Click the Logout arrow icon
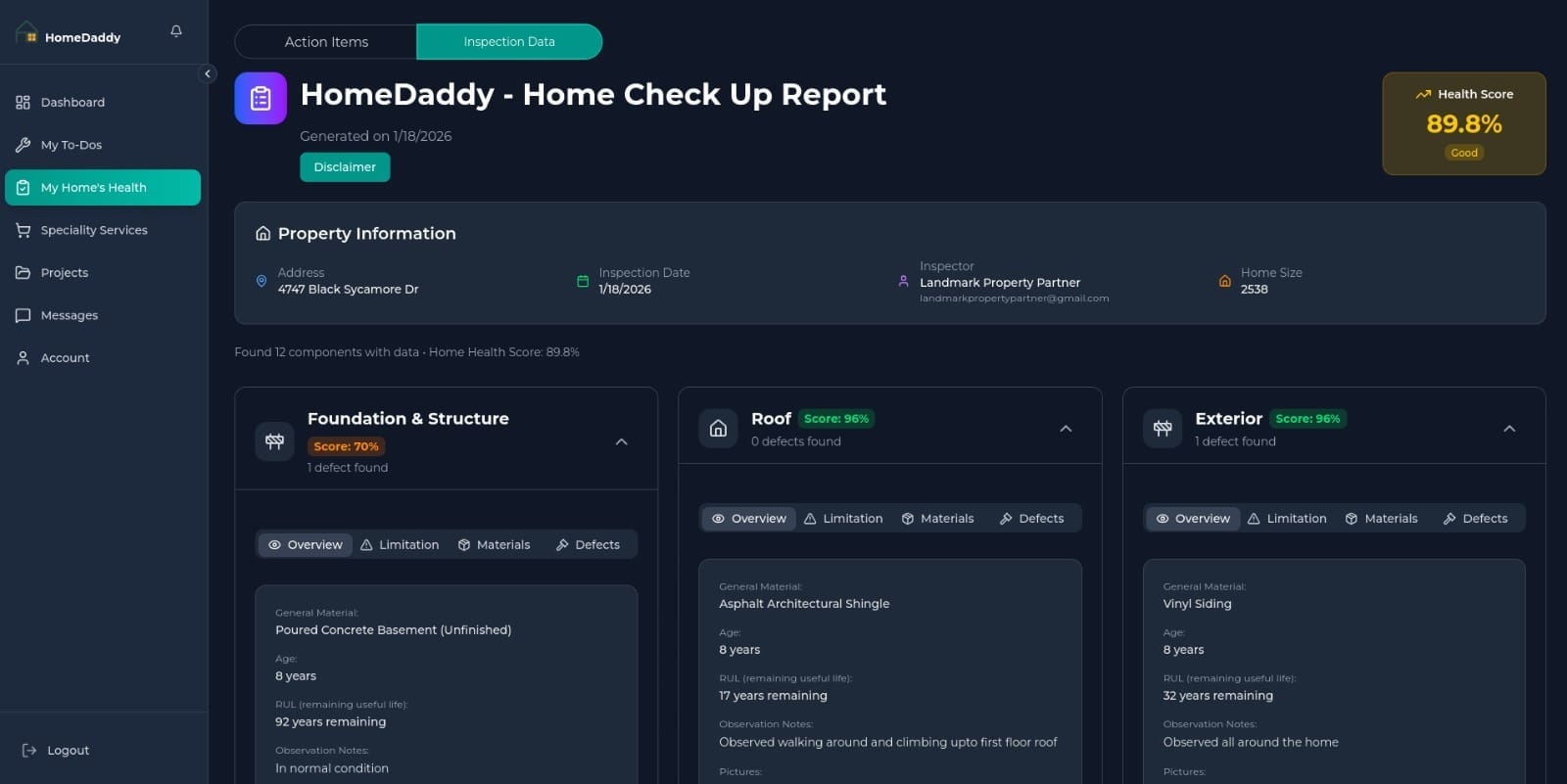Image resolution: width=1567 pixels, height=784 pixels. [x=29, y=751]
